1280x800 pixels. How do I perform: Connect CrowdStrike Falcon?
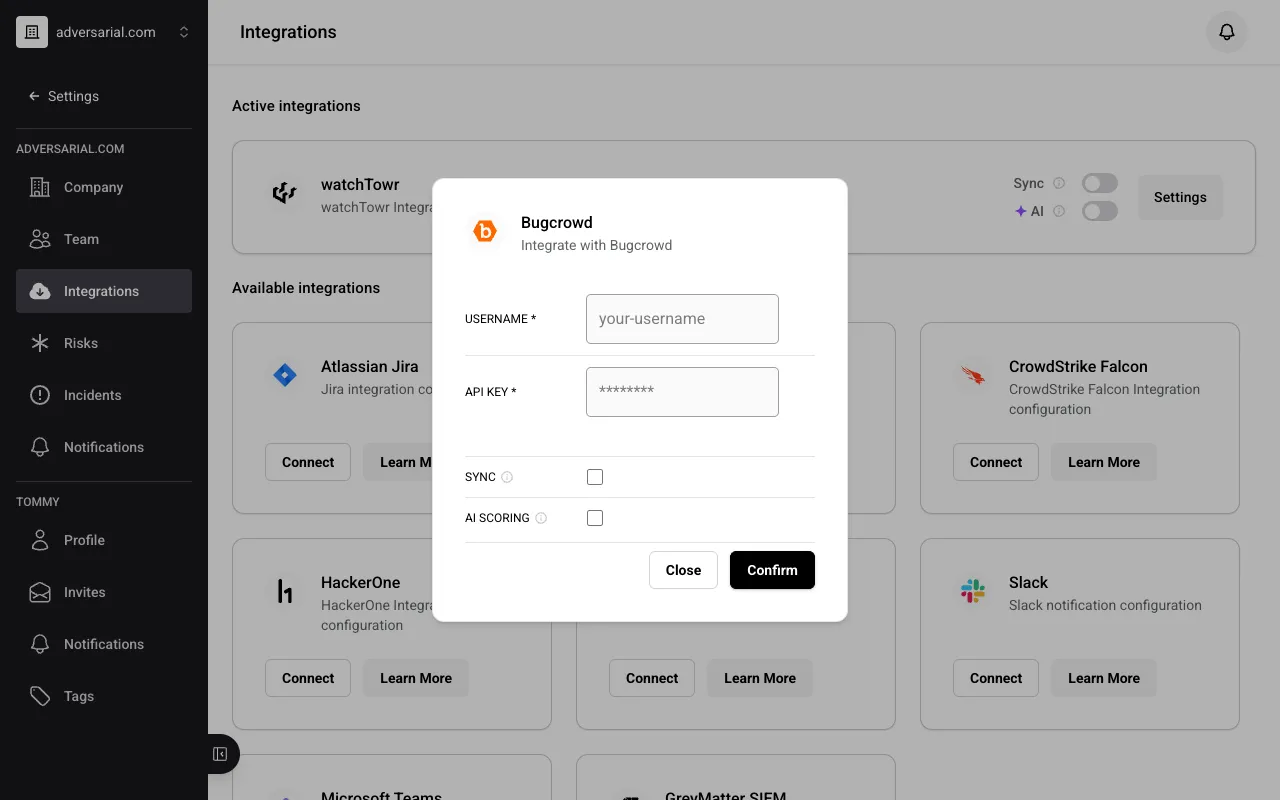996,462
